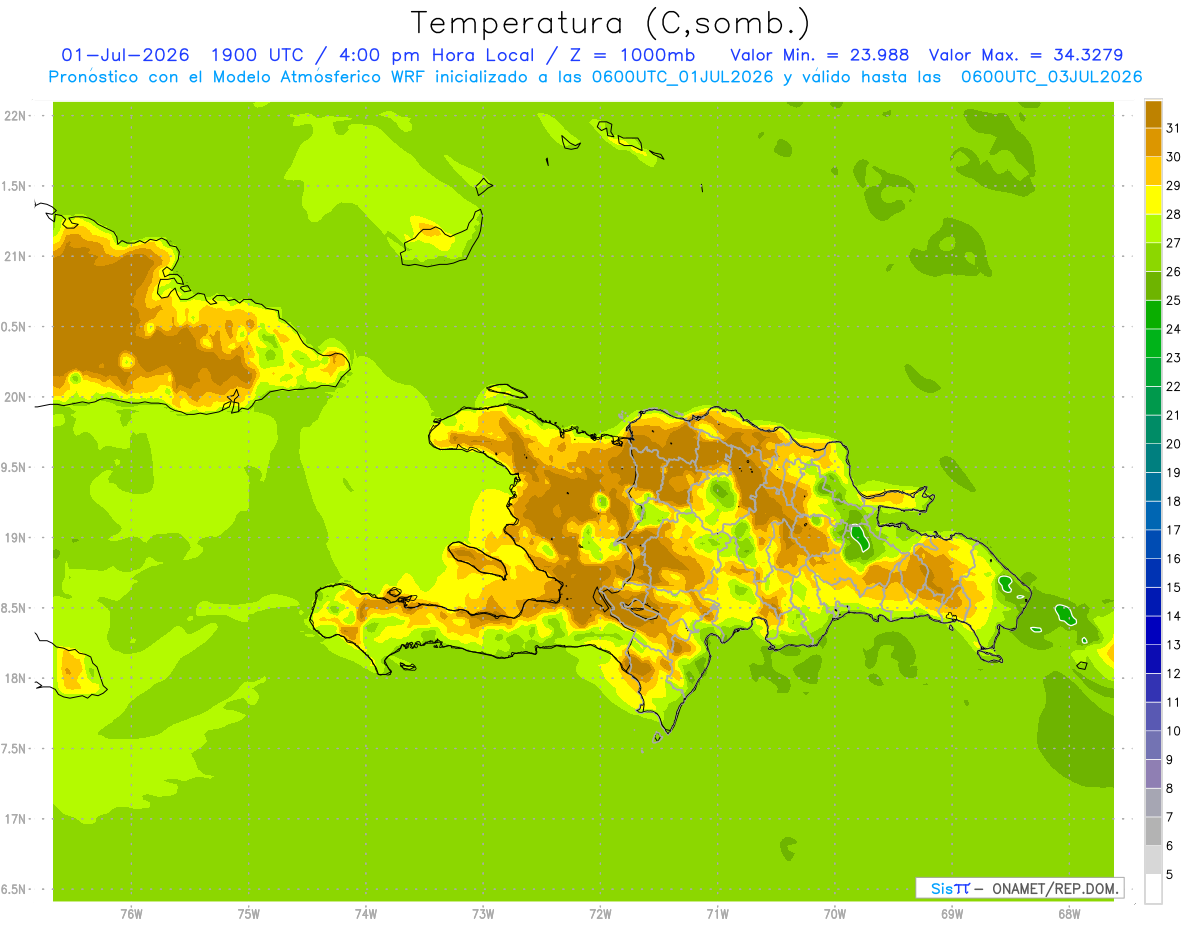
Task: Click legend value "31"
Action: 1174,128
